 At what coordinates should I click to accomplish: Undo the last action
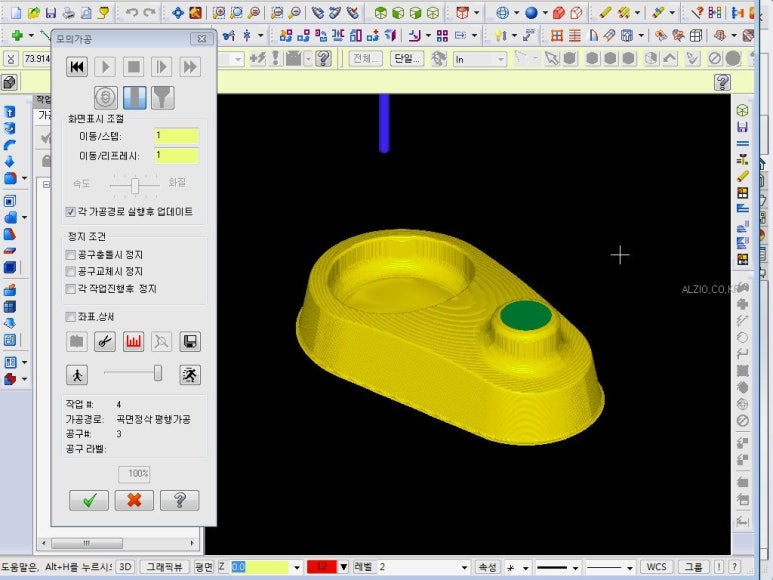coord(132,12)
